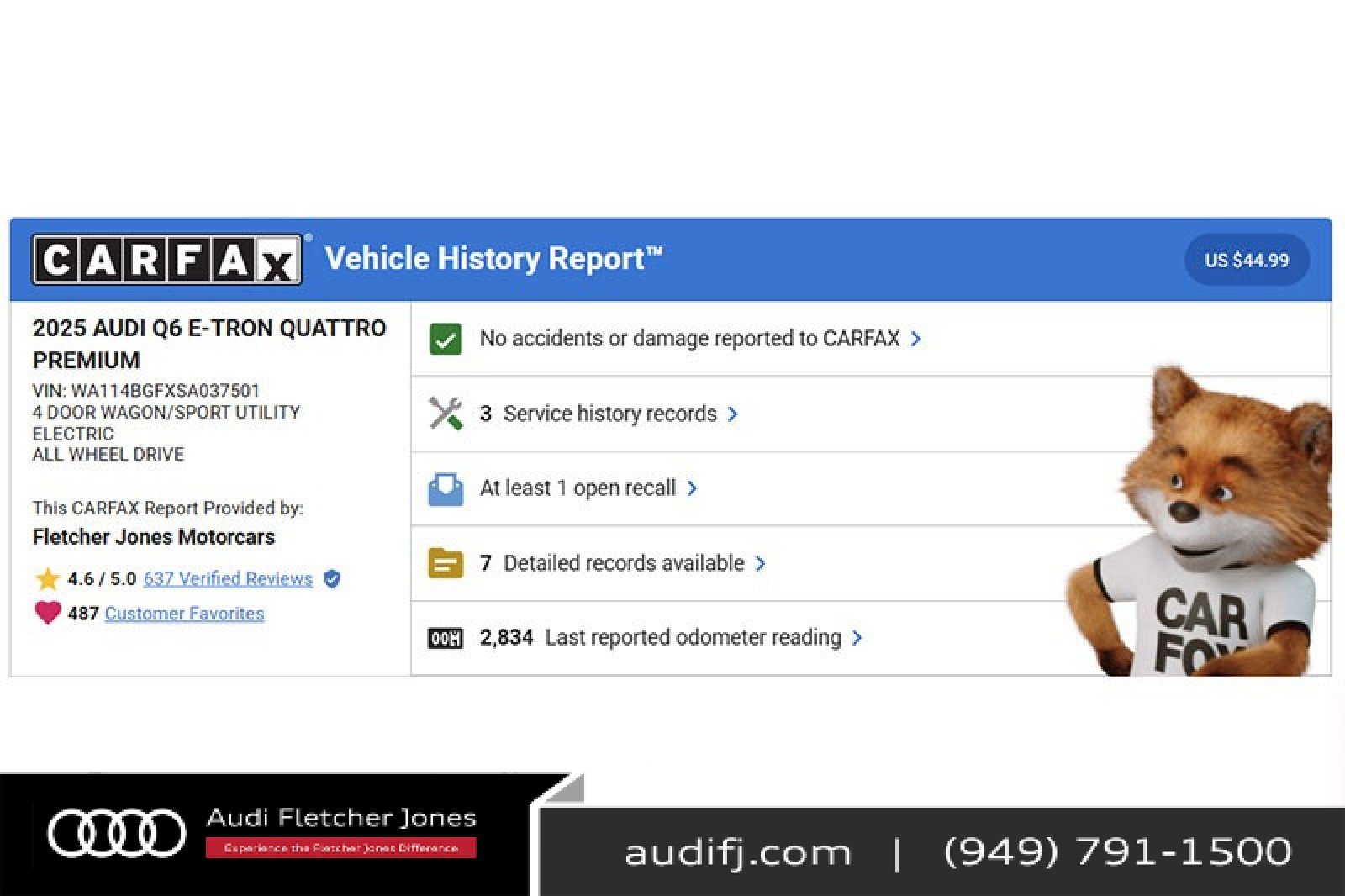Screen dimensions: 1345x896
Task: Expand the open recall chevron
Action: pyautogui.click(x=692, y=488)
